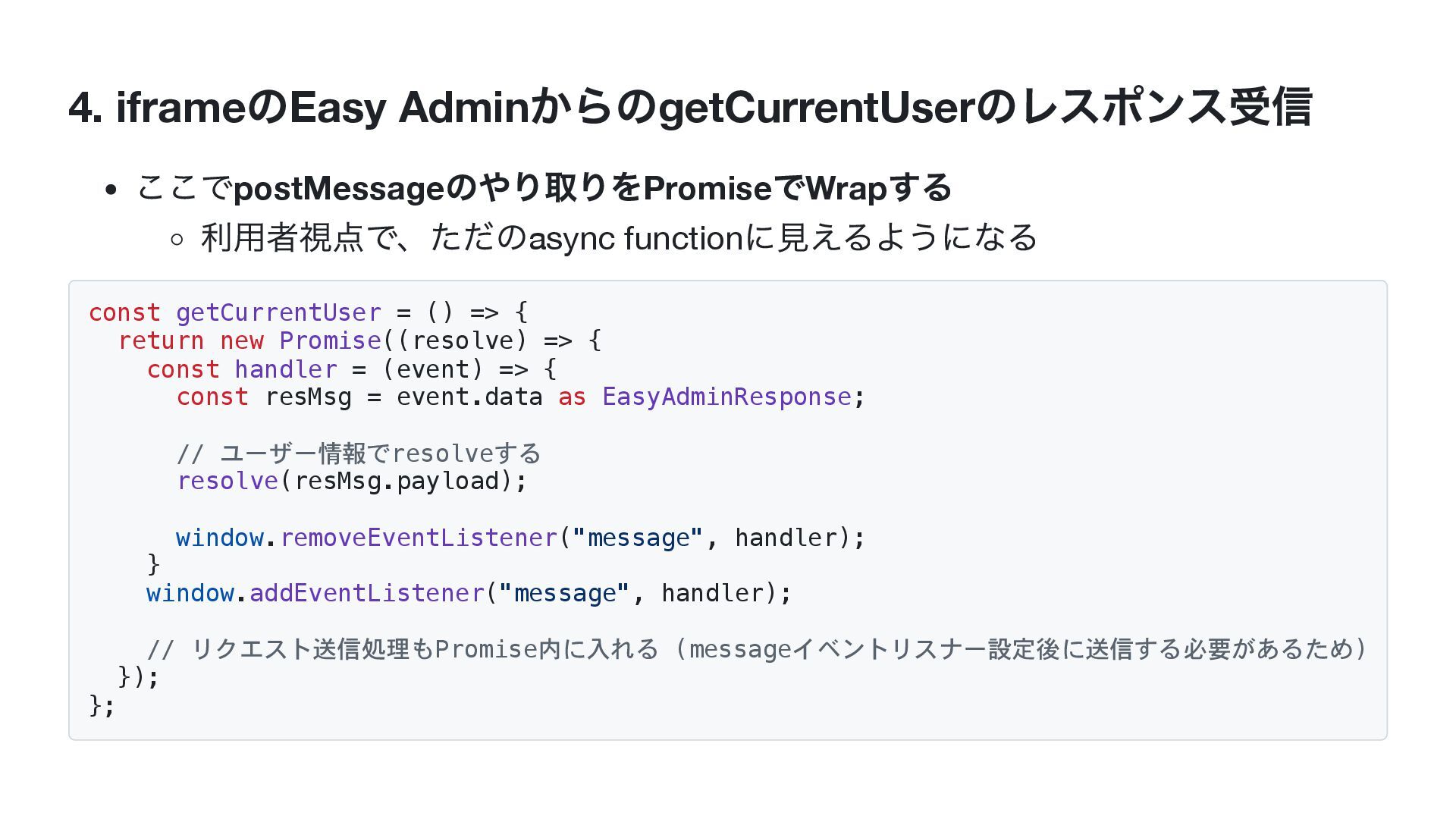Click the postMessage Promise Wrap bullet text

pos(544,187)
